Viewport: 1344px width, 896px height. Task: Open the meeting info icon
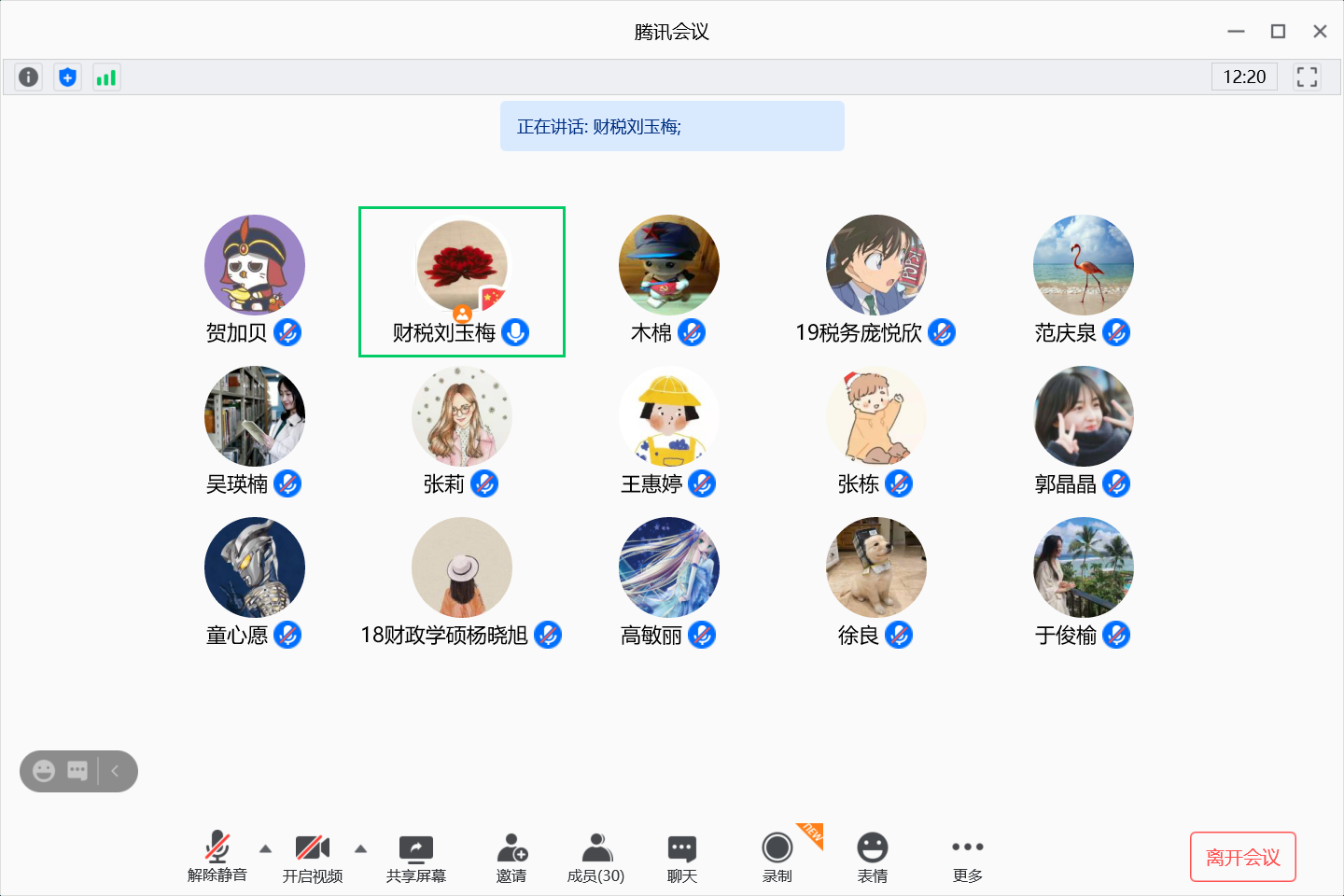tap(29, 77)
